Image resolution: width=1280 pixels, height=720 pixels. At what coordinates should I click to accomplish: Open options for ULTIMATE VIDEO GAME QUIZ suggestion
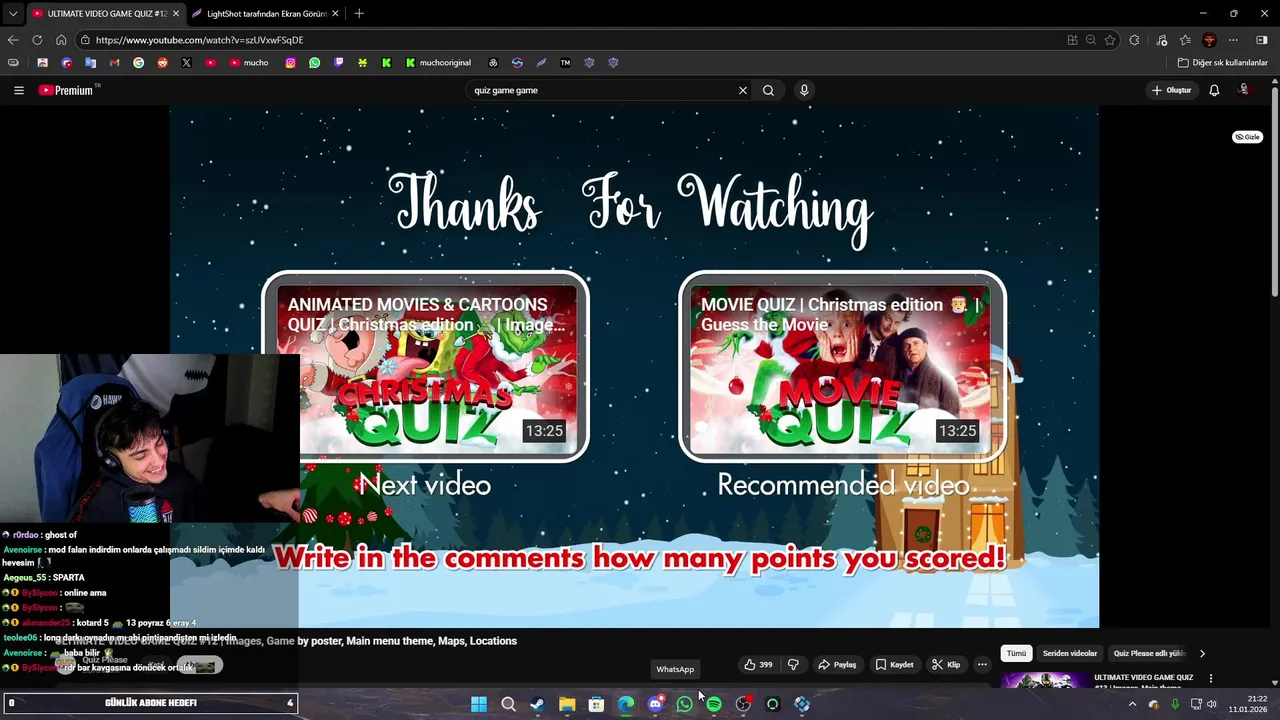pyautogui.click(x=1211, y=678)
